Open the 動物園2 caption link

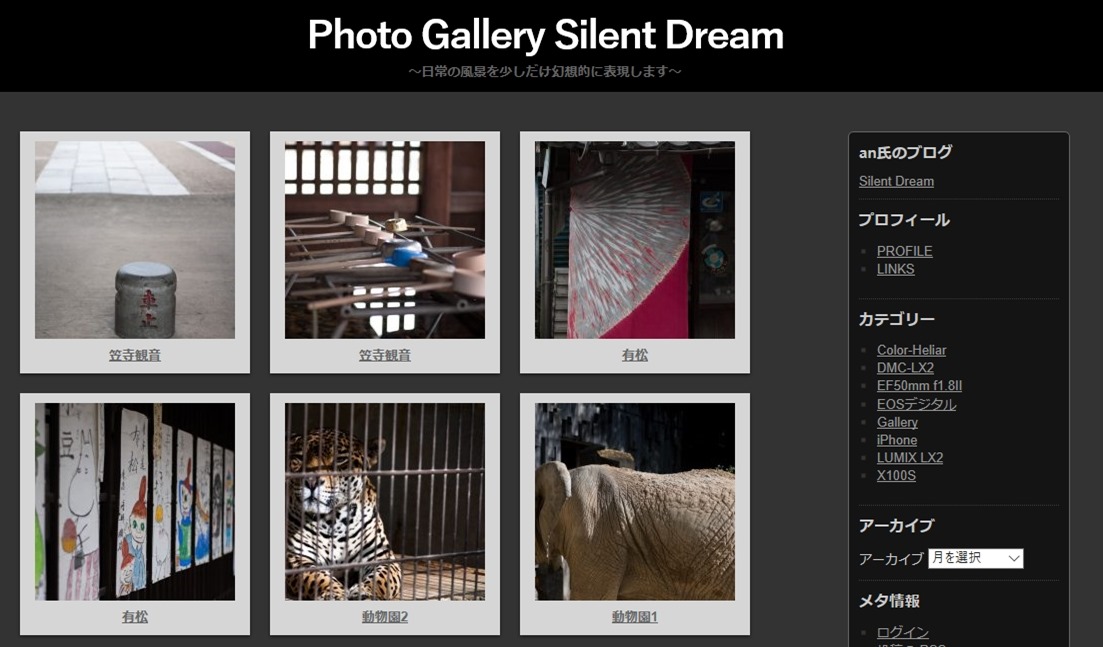[x=385, y=617]
